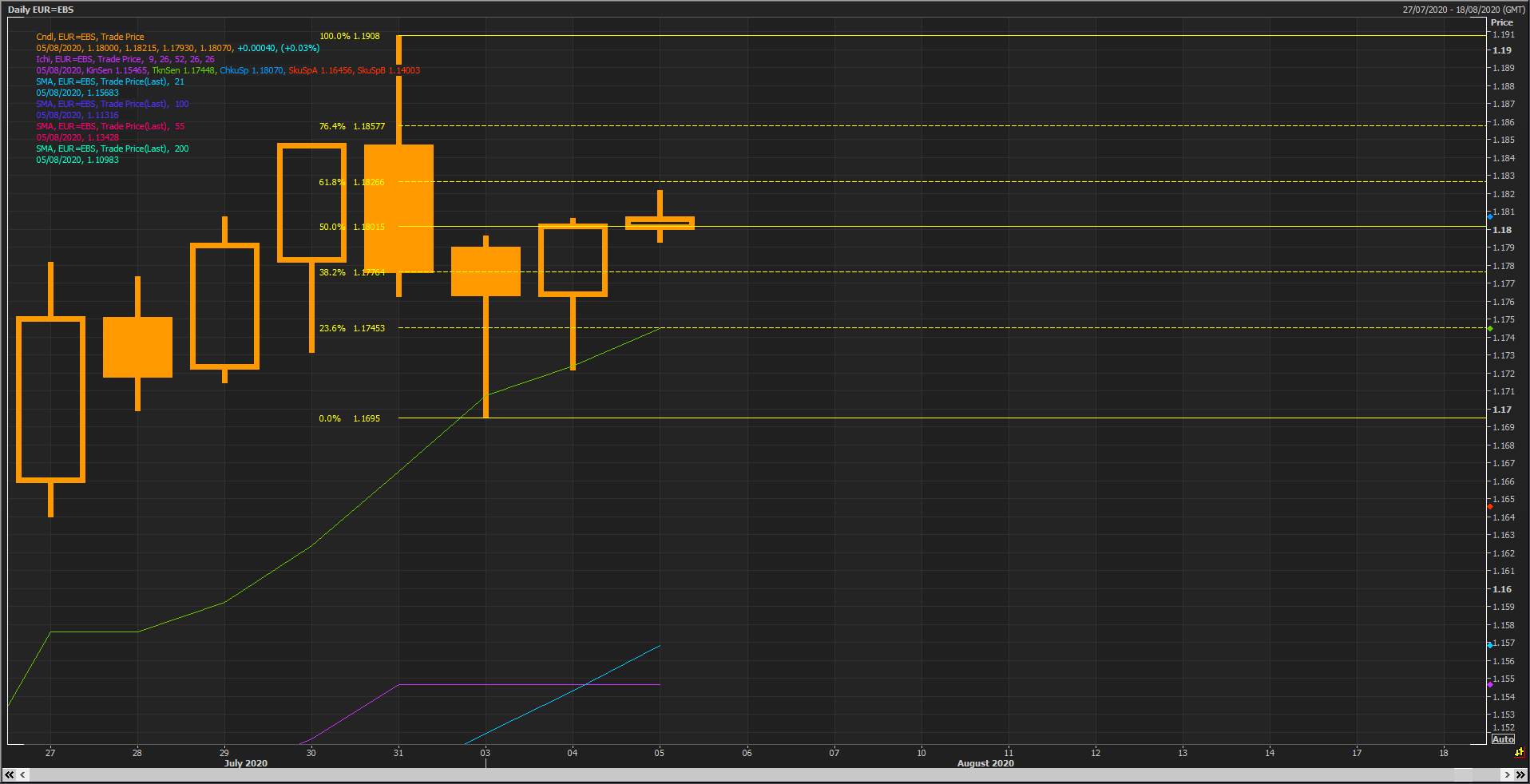Select the SMA 200 legend entry
Screen dimensions: 1530x784
coord(113,148)
